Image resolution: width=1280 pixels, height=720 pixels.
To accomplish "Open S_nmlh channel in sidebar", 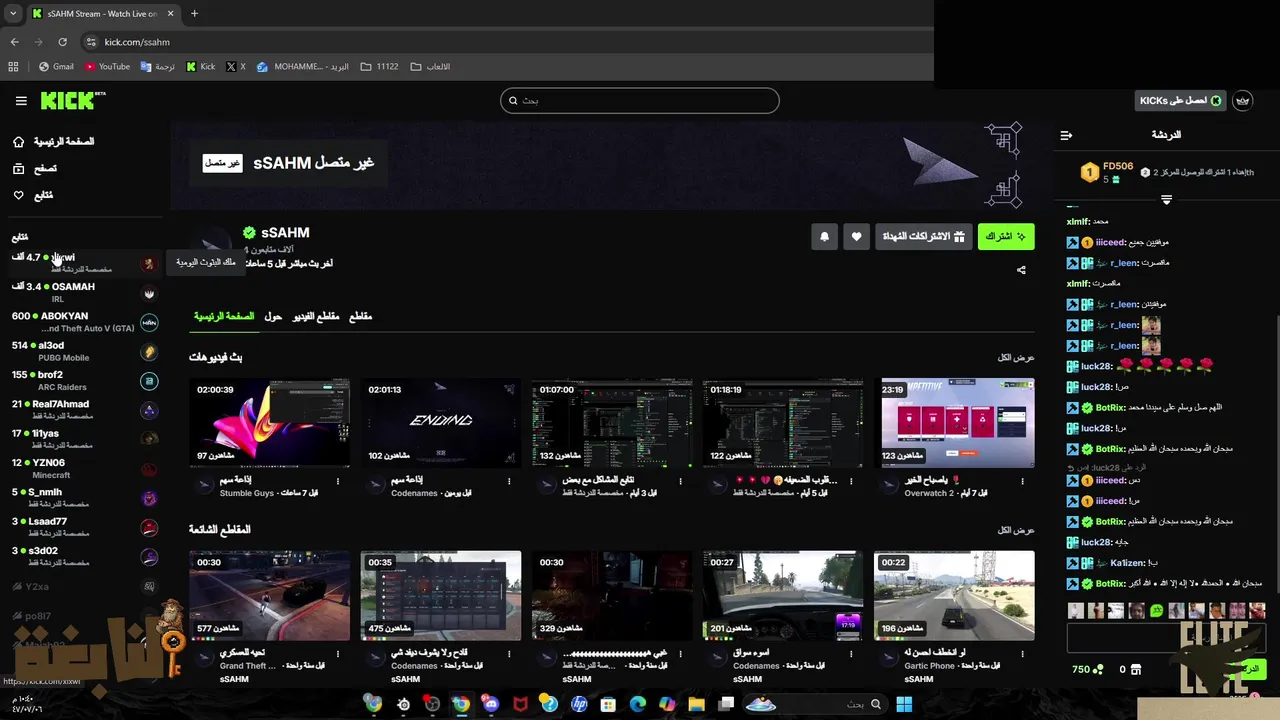I will (x=85, y=498).
